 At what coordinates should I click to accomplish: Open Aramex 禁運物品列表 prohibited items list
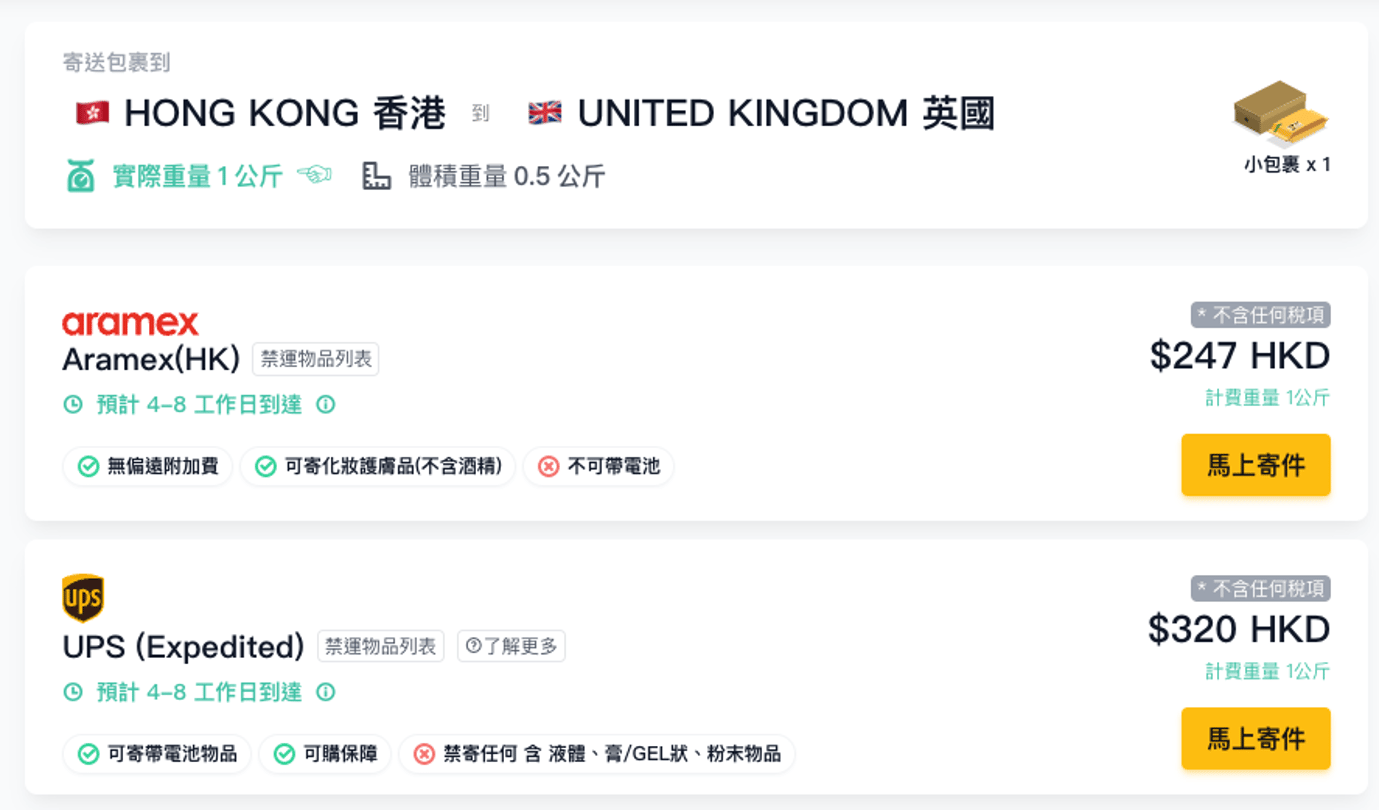[x=315, y=359]
